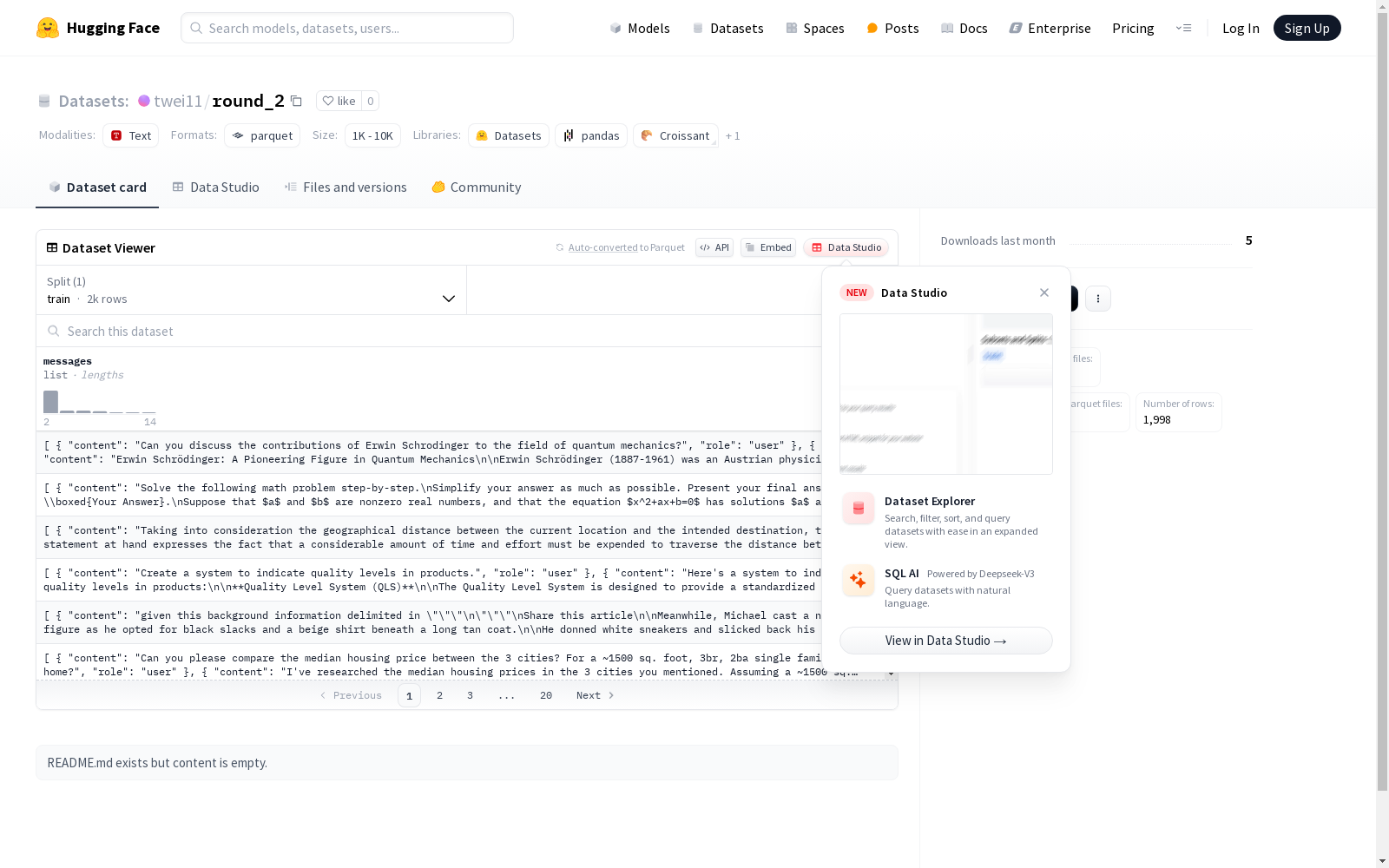The image size is (1389, 868).
Task: Click the messages column header
Action: pos(68,361)
